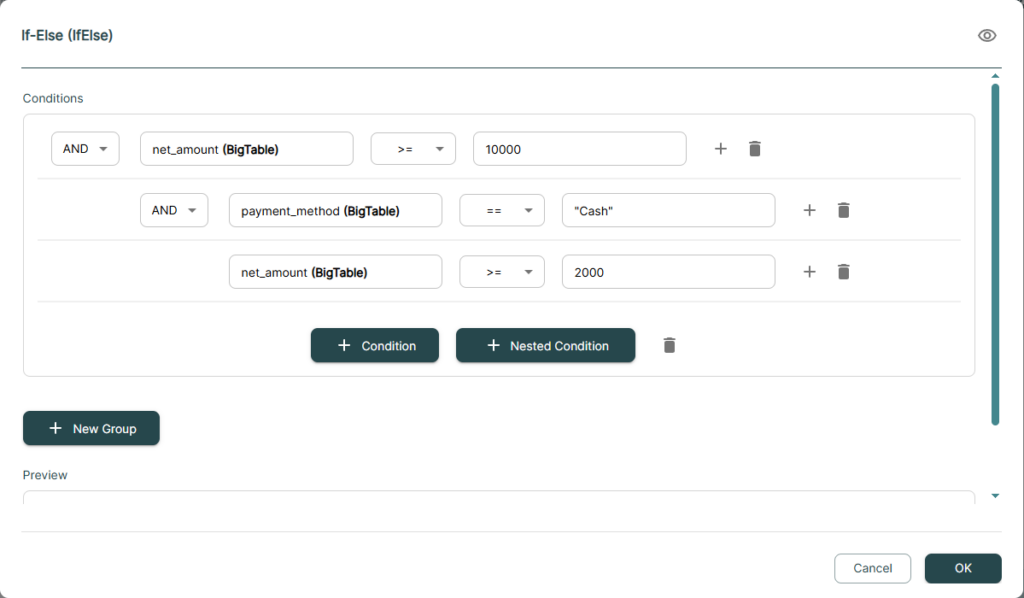
Task: Click plus icon on payment_method row
Action: (x=809, y=210)
